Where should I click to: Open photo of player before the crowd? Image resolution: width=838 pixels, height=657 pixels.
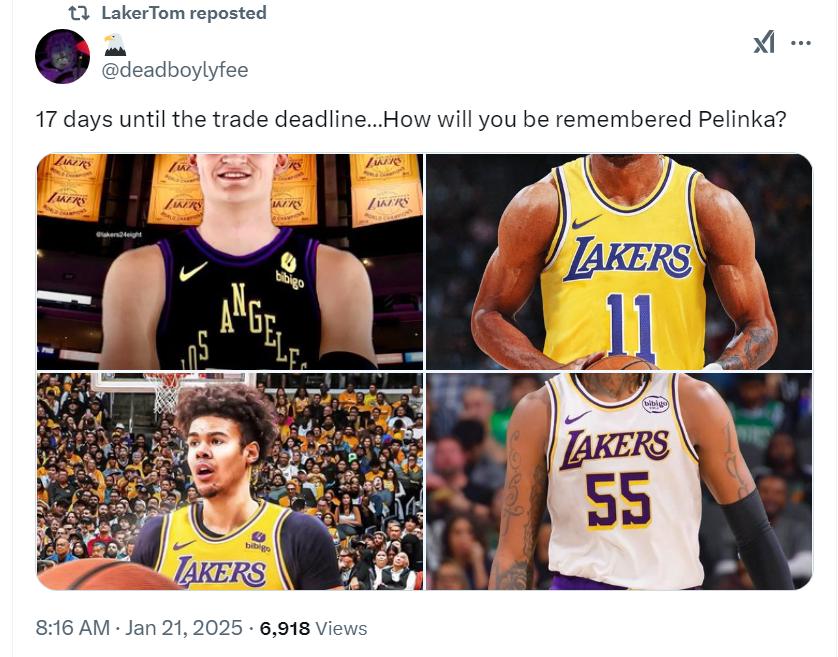pyautogui.click(x=230, y=481)
